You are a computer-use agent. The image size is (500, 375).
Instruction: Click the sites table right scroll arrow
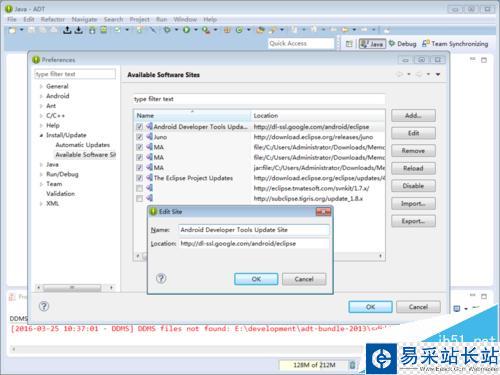pyautogui.click(x=380, y=256)
